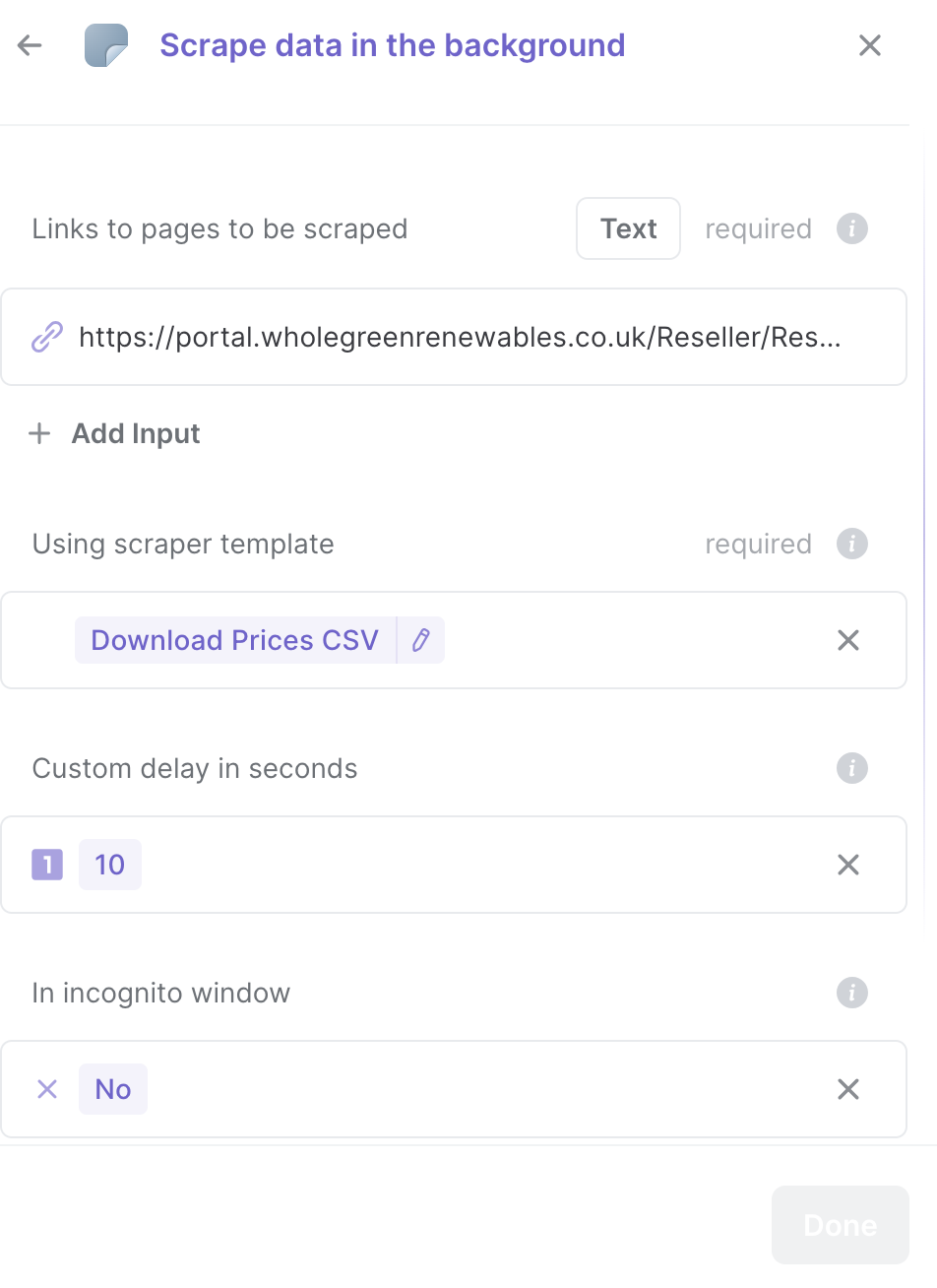Click the number type icon beside 10

[47, 865]
